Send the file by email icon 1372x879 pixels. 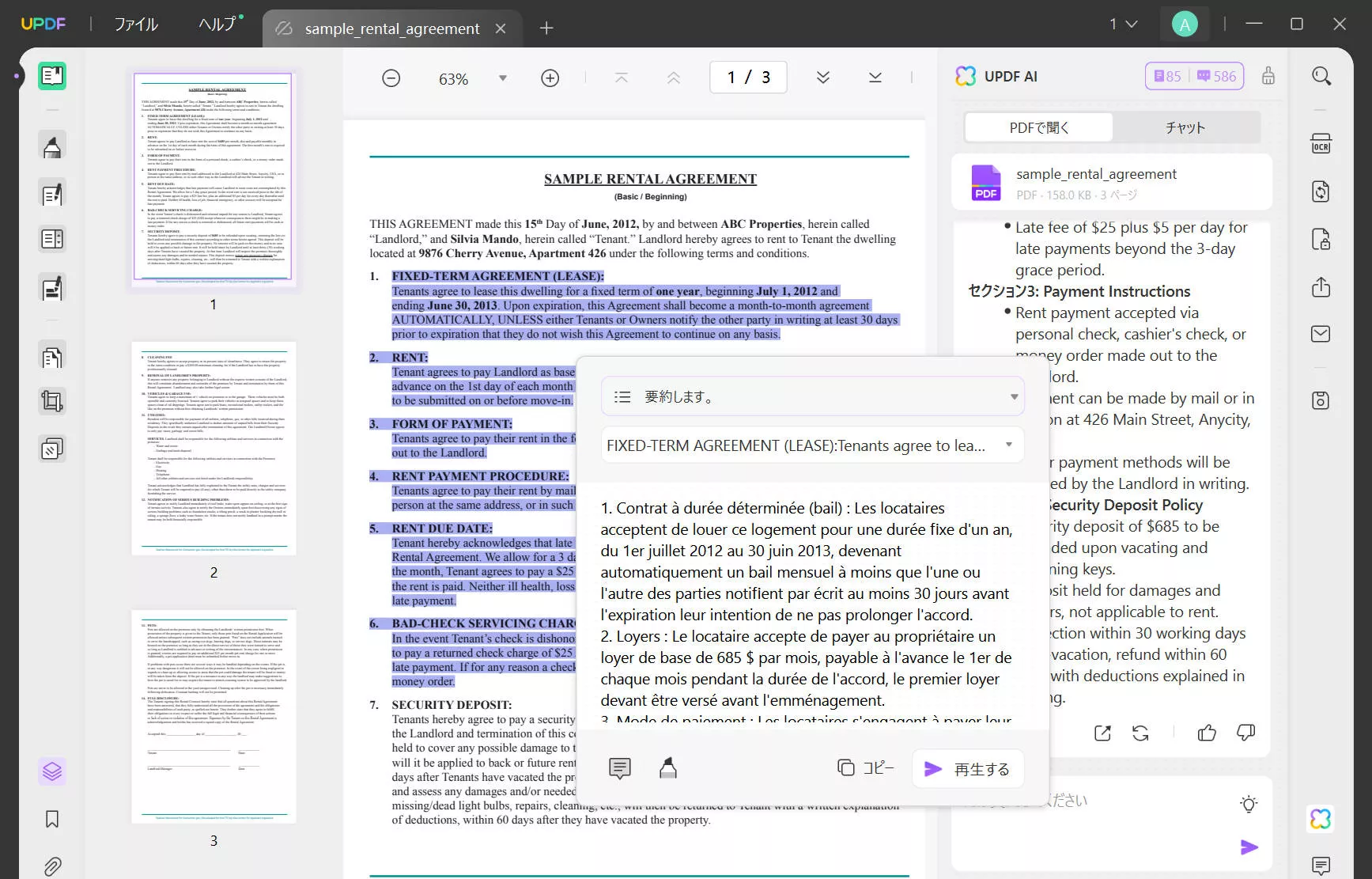[x=1321, y=334]
